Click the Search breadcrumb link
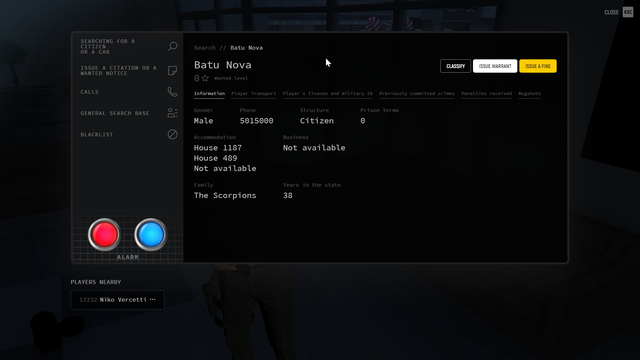 204,48
